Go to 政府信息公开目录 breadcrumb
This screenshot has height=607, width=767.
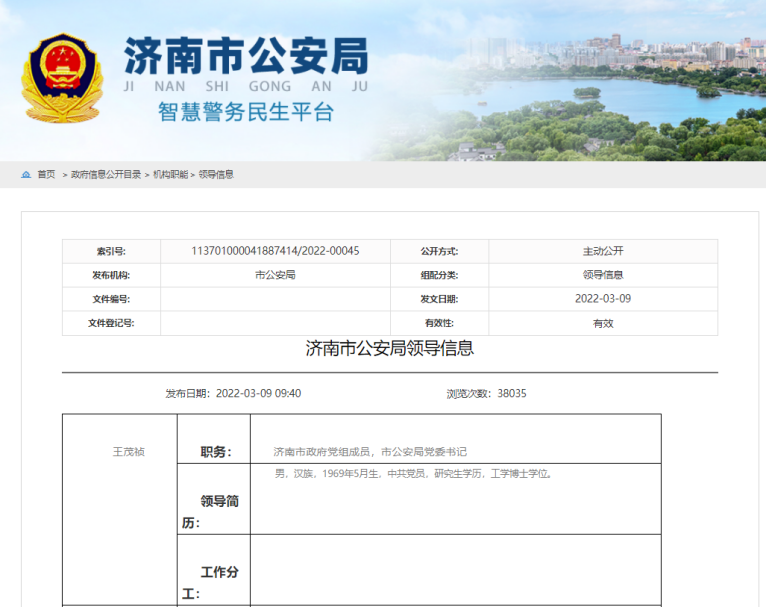pos(106,175)
